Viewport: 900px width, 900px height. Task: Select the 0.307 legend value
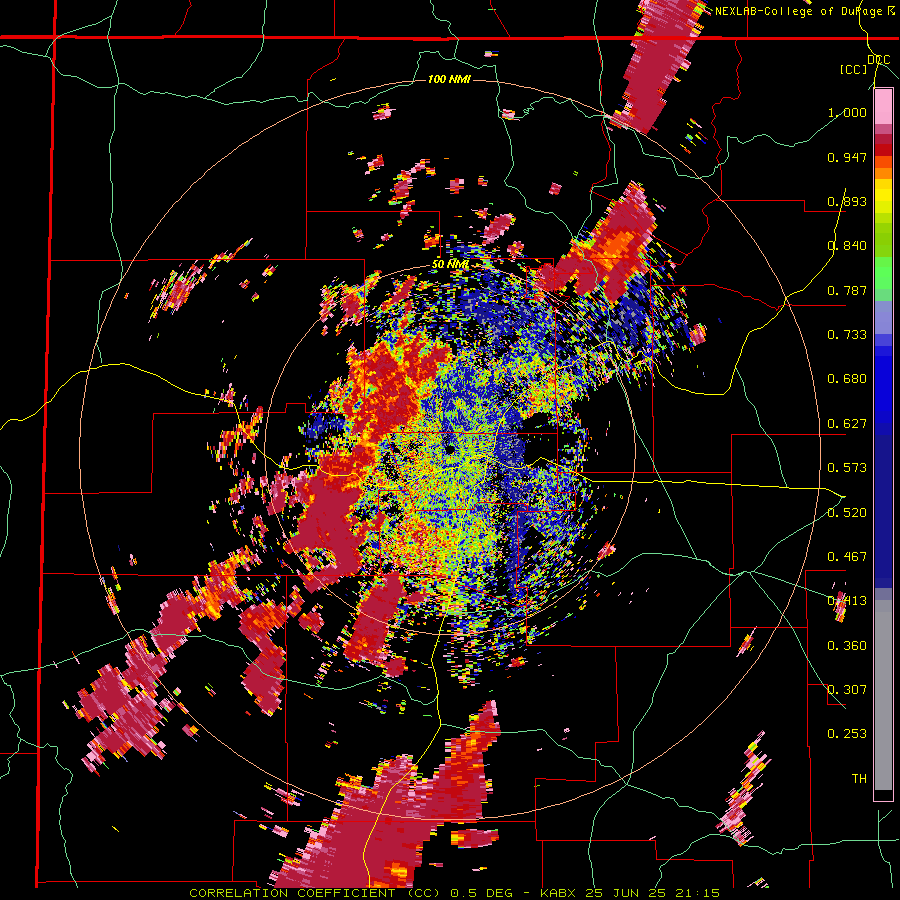coord(847,690)
